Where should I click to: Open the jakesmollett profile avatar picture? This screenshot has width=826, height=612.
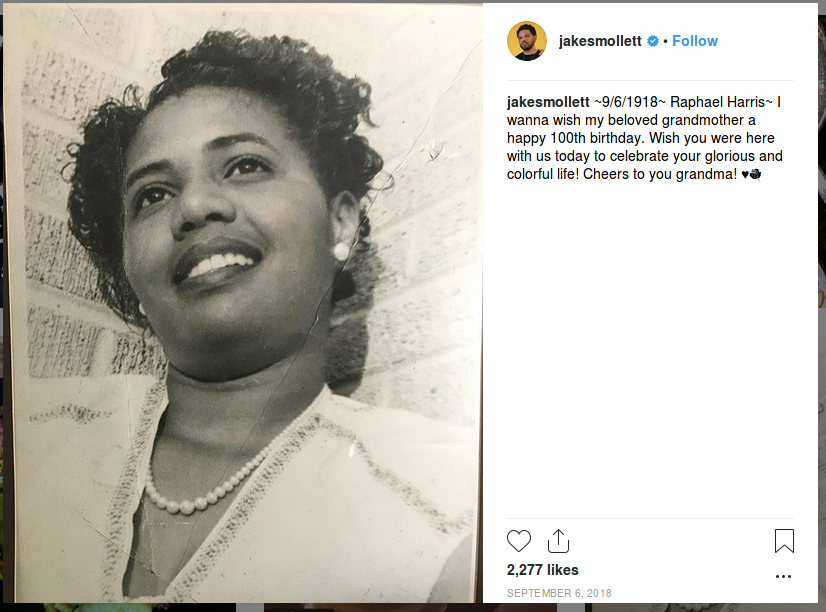527,41
